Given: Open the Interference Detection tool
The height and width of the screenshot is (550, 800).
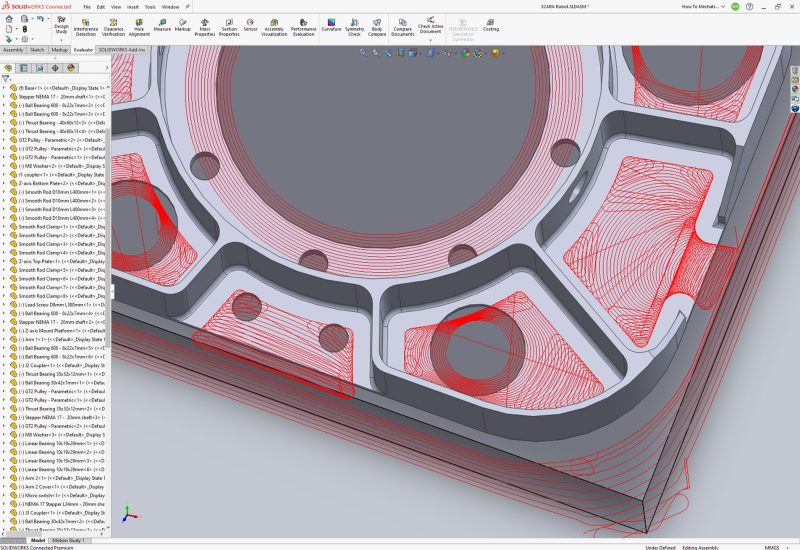Looking at the screenshot, I should click(85, 27).
